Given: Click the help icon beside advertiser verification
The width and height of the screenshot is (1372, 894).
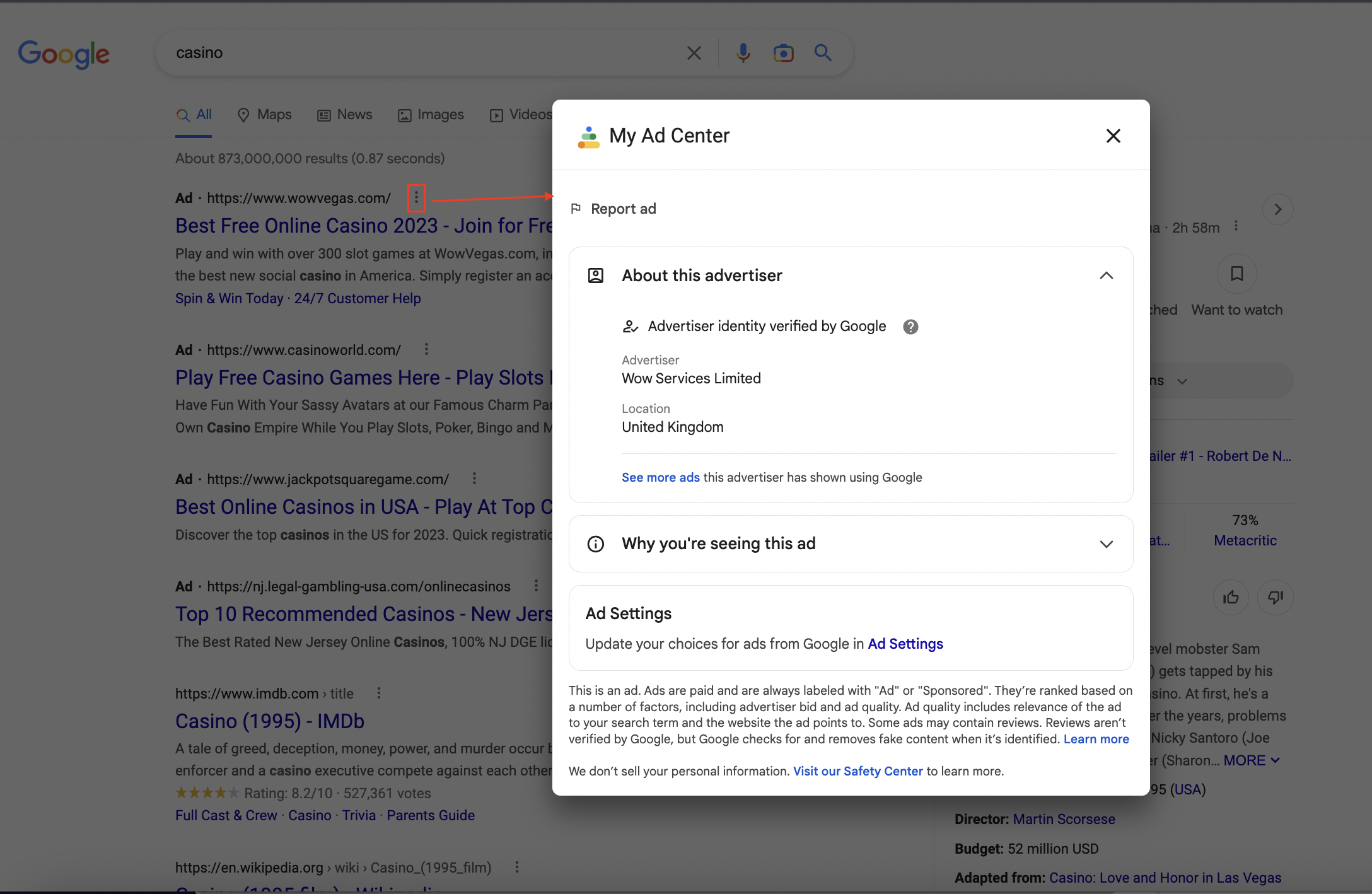Looking at the screenshot, I should tap(910, 327).
